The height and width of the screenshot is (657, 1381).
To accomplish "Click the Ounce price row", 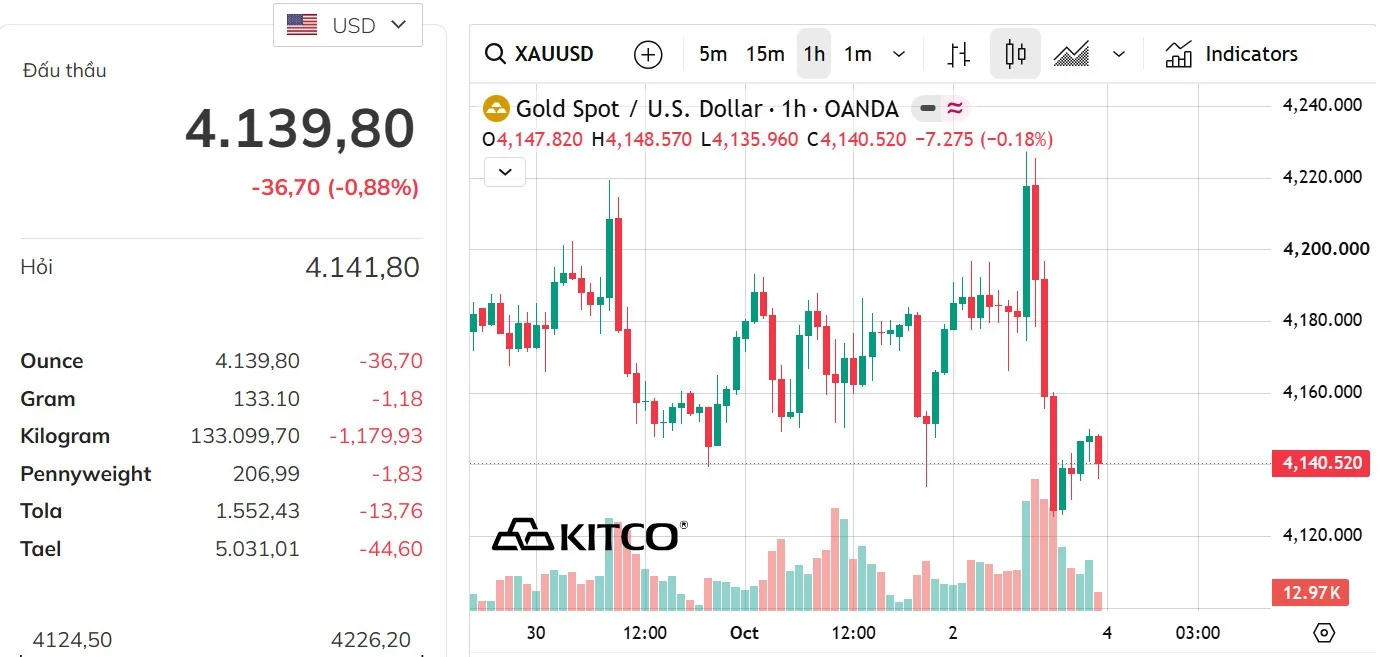I will [221, 361].
